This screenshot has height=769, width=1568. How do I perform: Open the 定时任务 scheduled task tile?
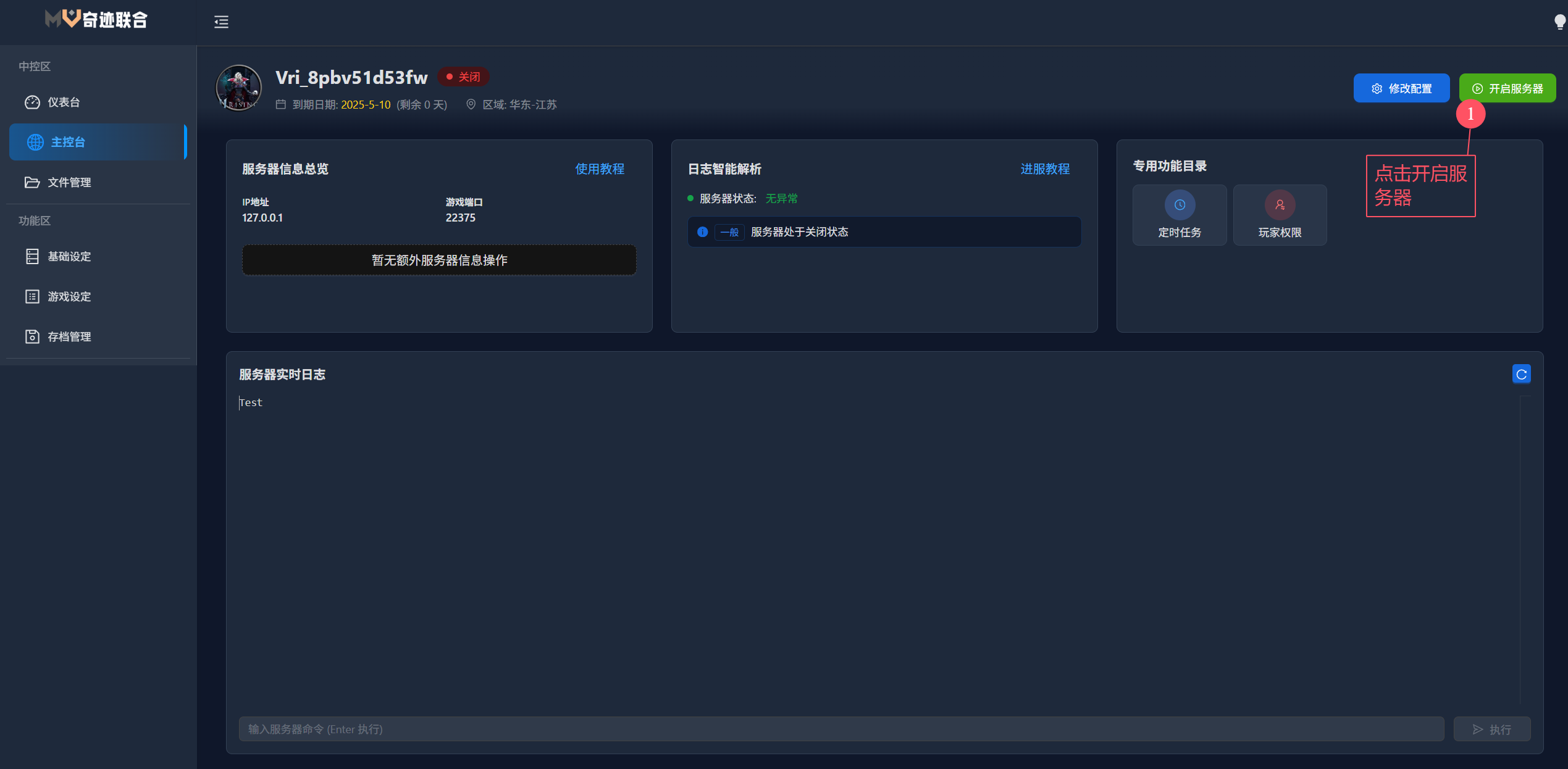tap(1179, 215)
